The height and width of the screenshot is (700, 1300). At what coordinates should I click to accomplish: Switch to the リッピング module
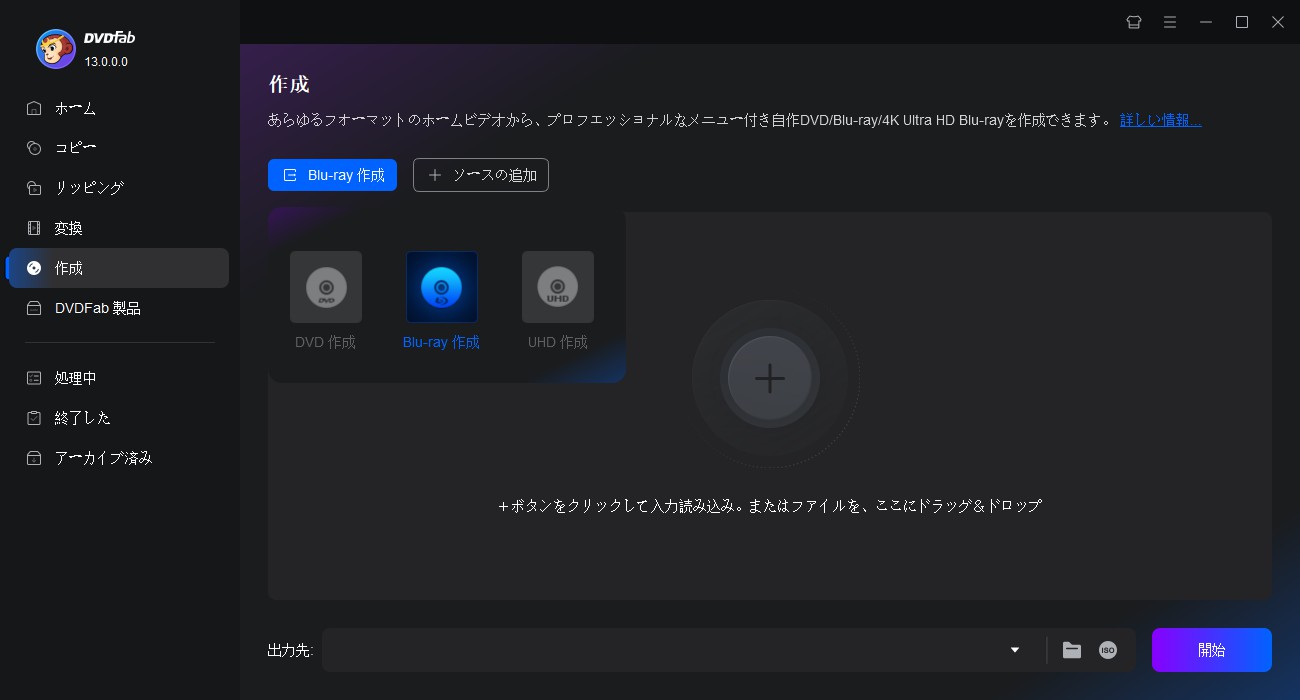[118, 188]
